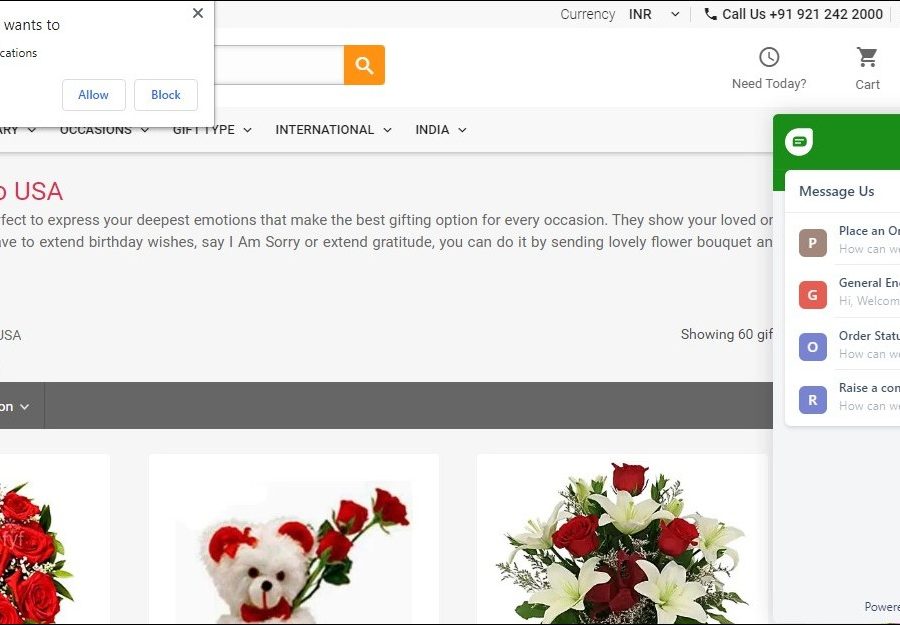This screenshot has width=900, height=625.
Task: Open the Currency INR dropdown
Action: point(654,14)
